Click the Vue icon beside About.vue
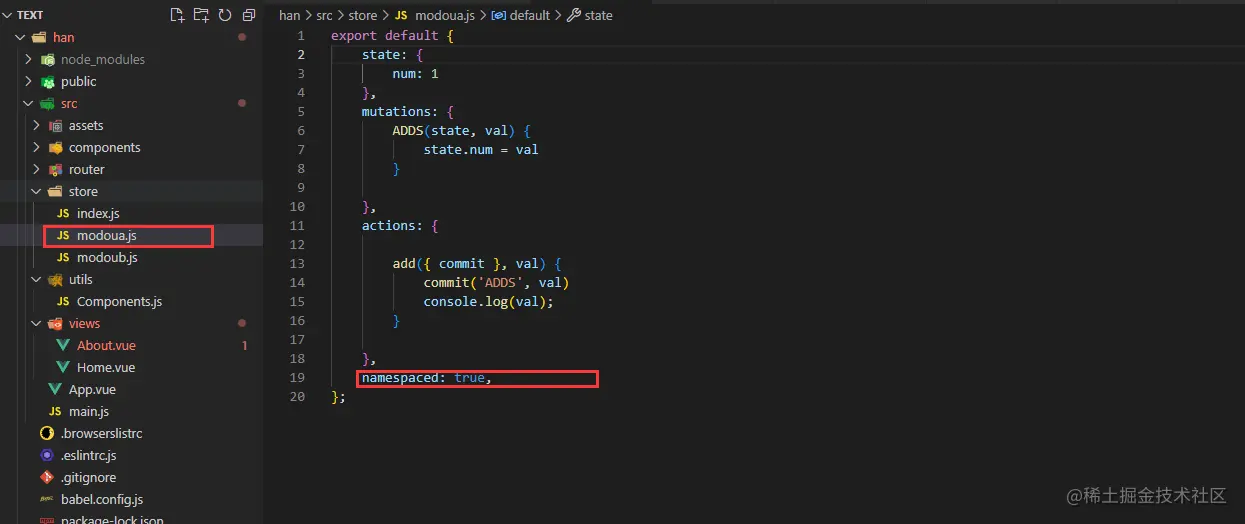This screenshot has width=1245, height=524. click(x=63, y=345)
